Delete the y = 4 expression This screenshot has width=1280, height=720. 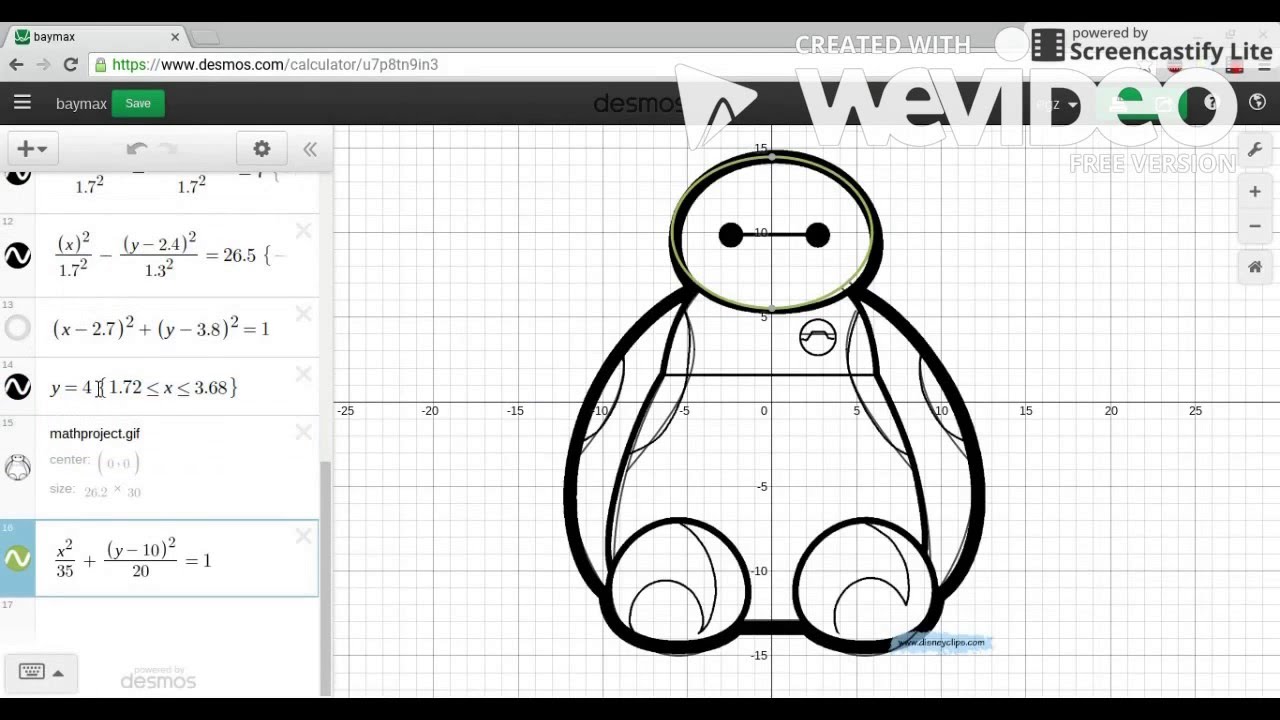pyautogui.click(x=304, y=374)
